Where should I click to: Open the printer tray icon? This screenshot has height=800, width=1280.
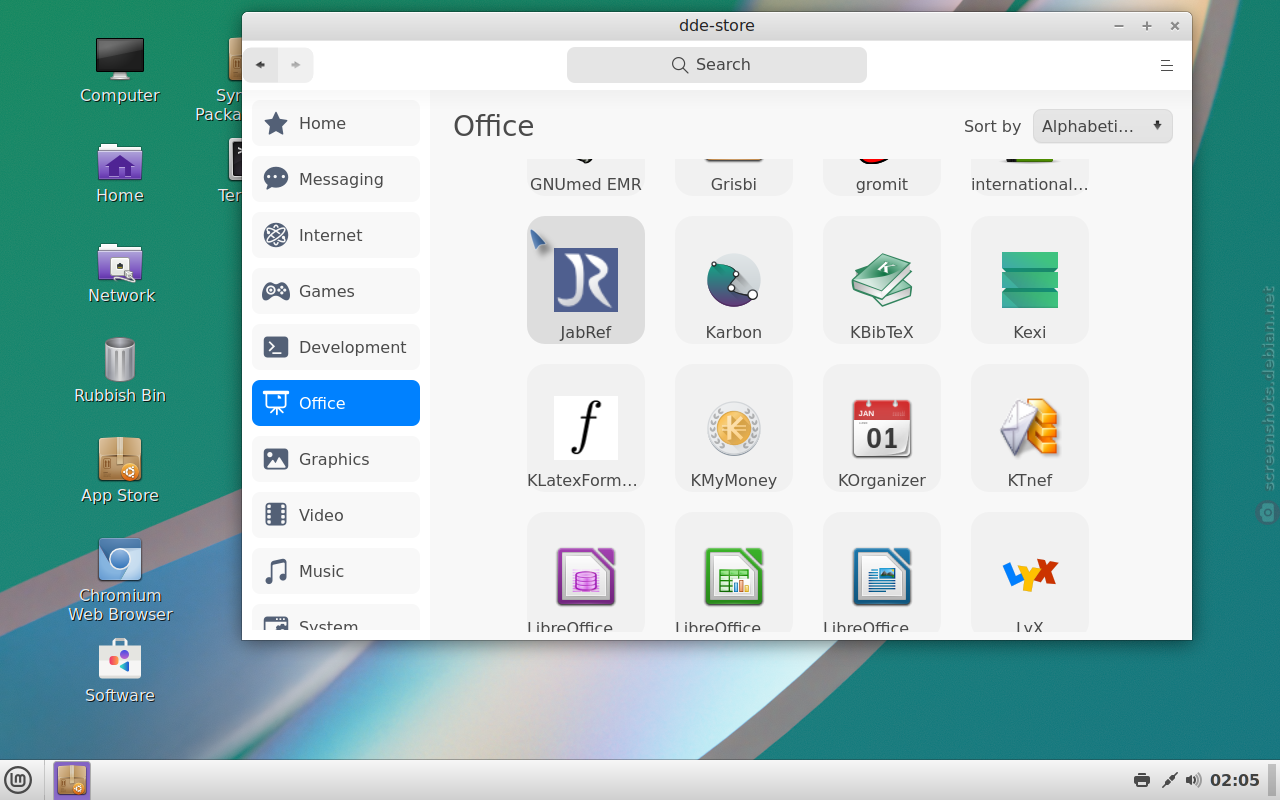1142,780
